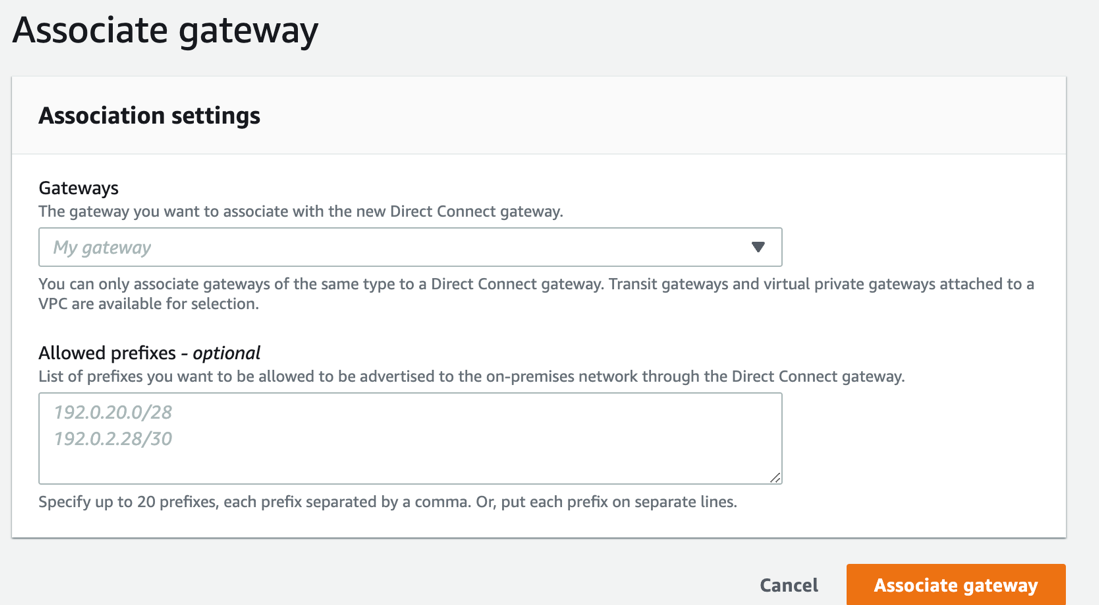Image resolution: width=1099 pixels, height=605 pixels.
Task: Click the same-type gateways helper note
Action: [536, 294]
